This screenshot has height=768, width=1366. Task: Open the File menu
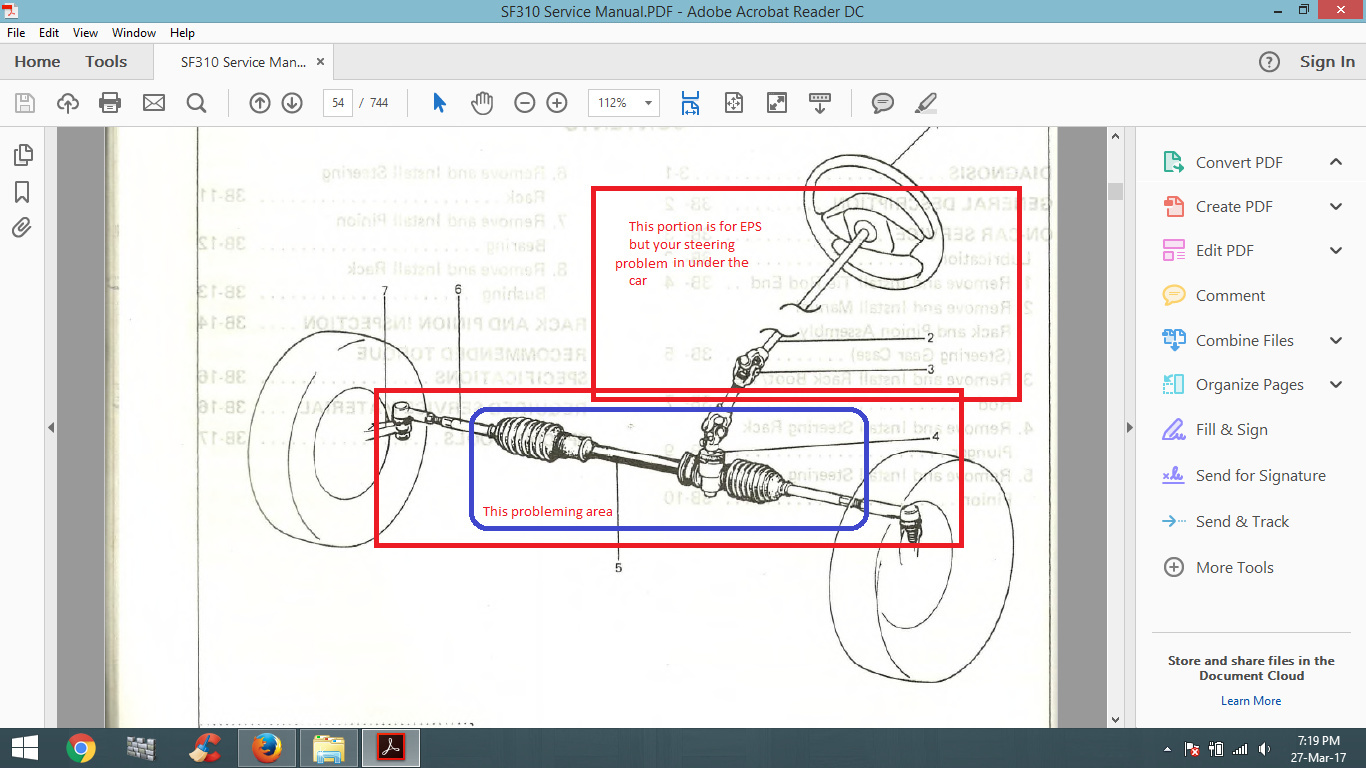click(x=16, y=33)
